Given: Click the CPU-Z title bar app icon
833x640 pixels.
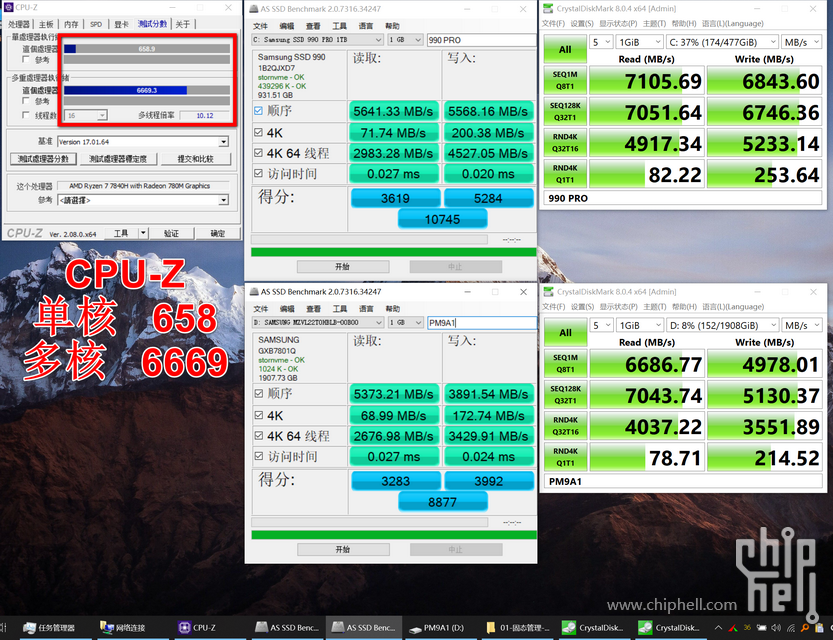Looking at the screenshot, I should (8, 7).
